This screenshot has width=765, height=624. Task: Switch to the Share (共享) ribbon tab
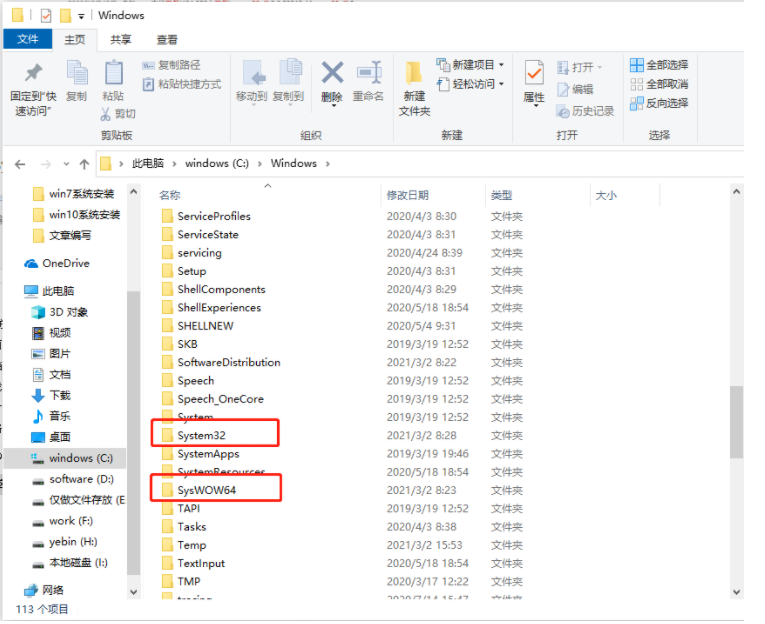(120, 40)
